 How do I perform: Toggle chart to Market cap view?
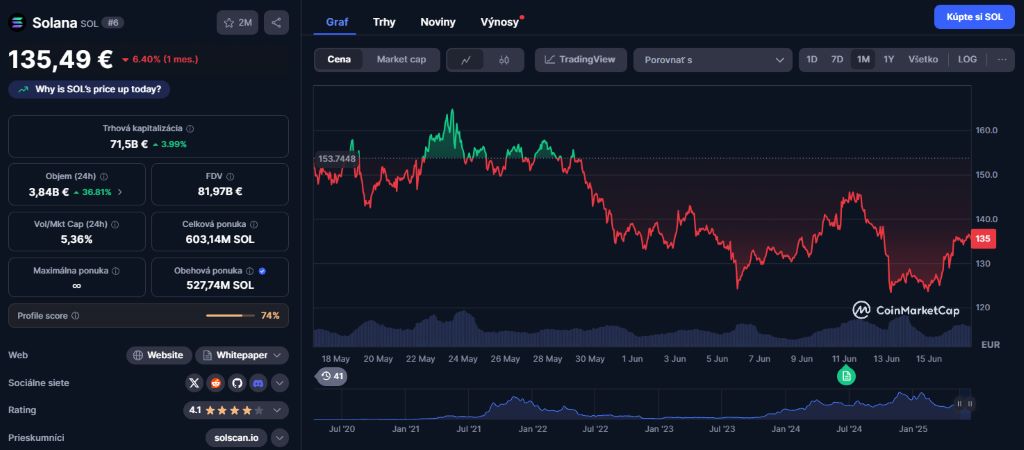[401, 60]
